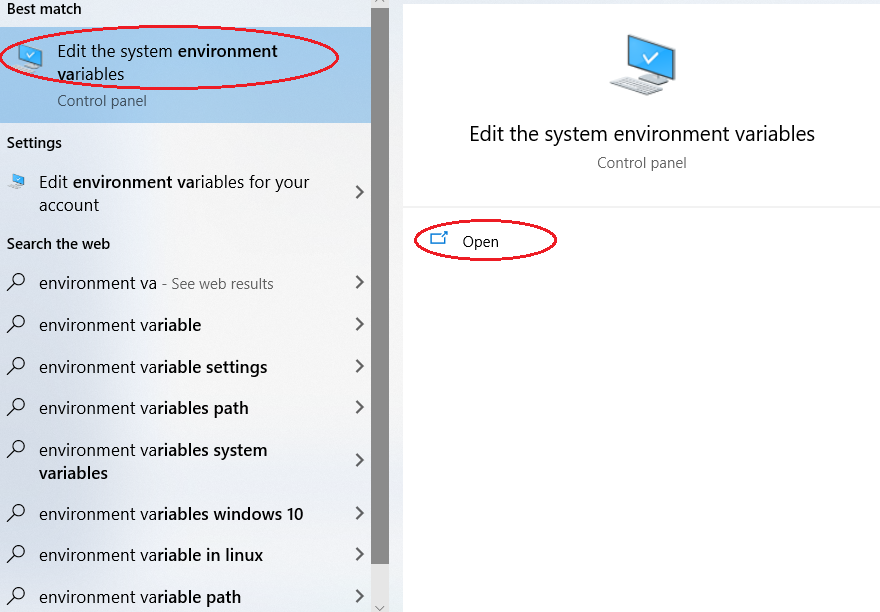Select 'environment variable' web suggestion
The width and height of the screenshot is (880, 612).
coord(185,325)
